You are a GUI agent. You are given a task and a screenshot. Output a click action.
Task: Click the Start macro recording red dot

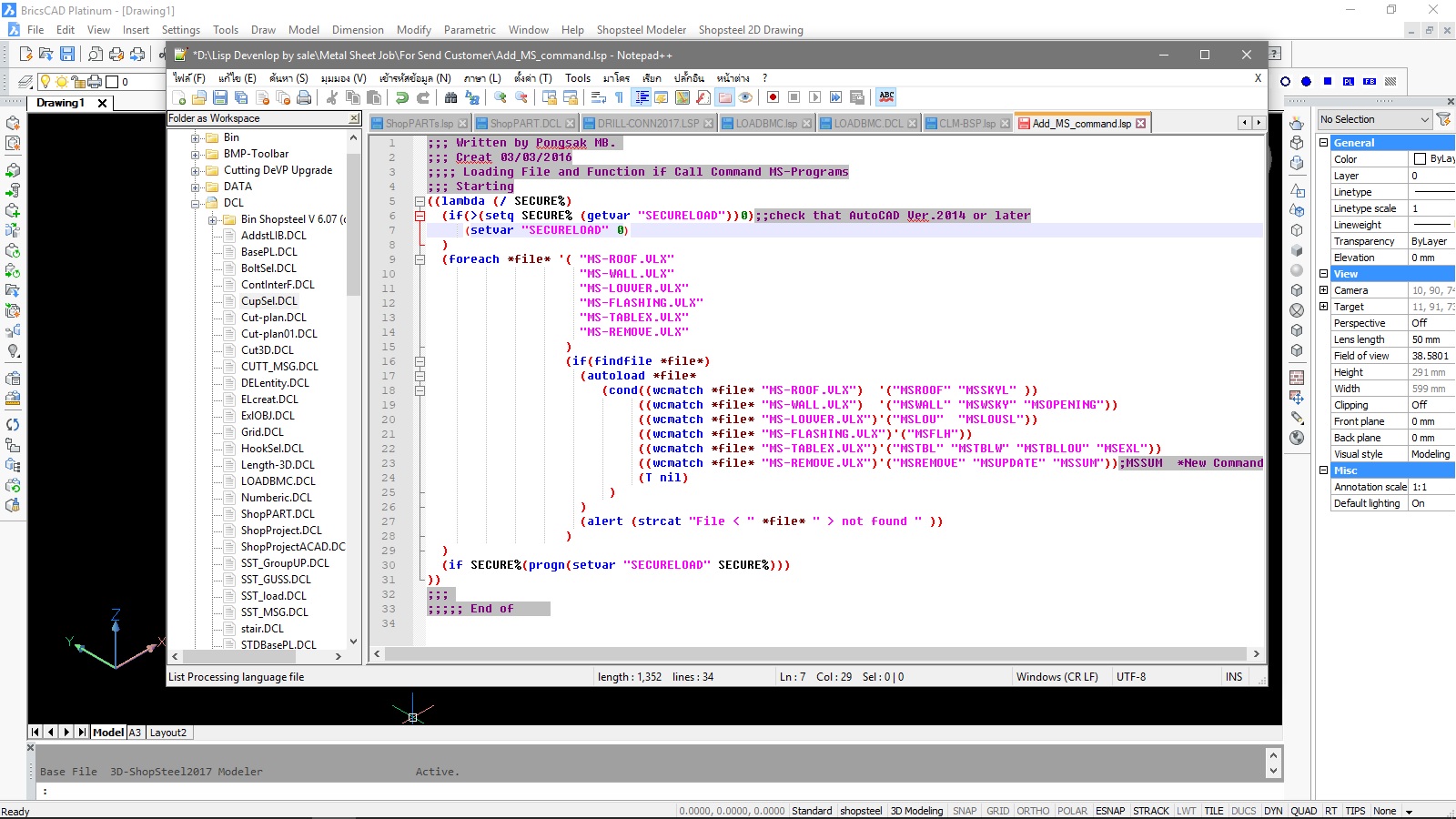[773, 97]
